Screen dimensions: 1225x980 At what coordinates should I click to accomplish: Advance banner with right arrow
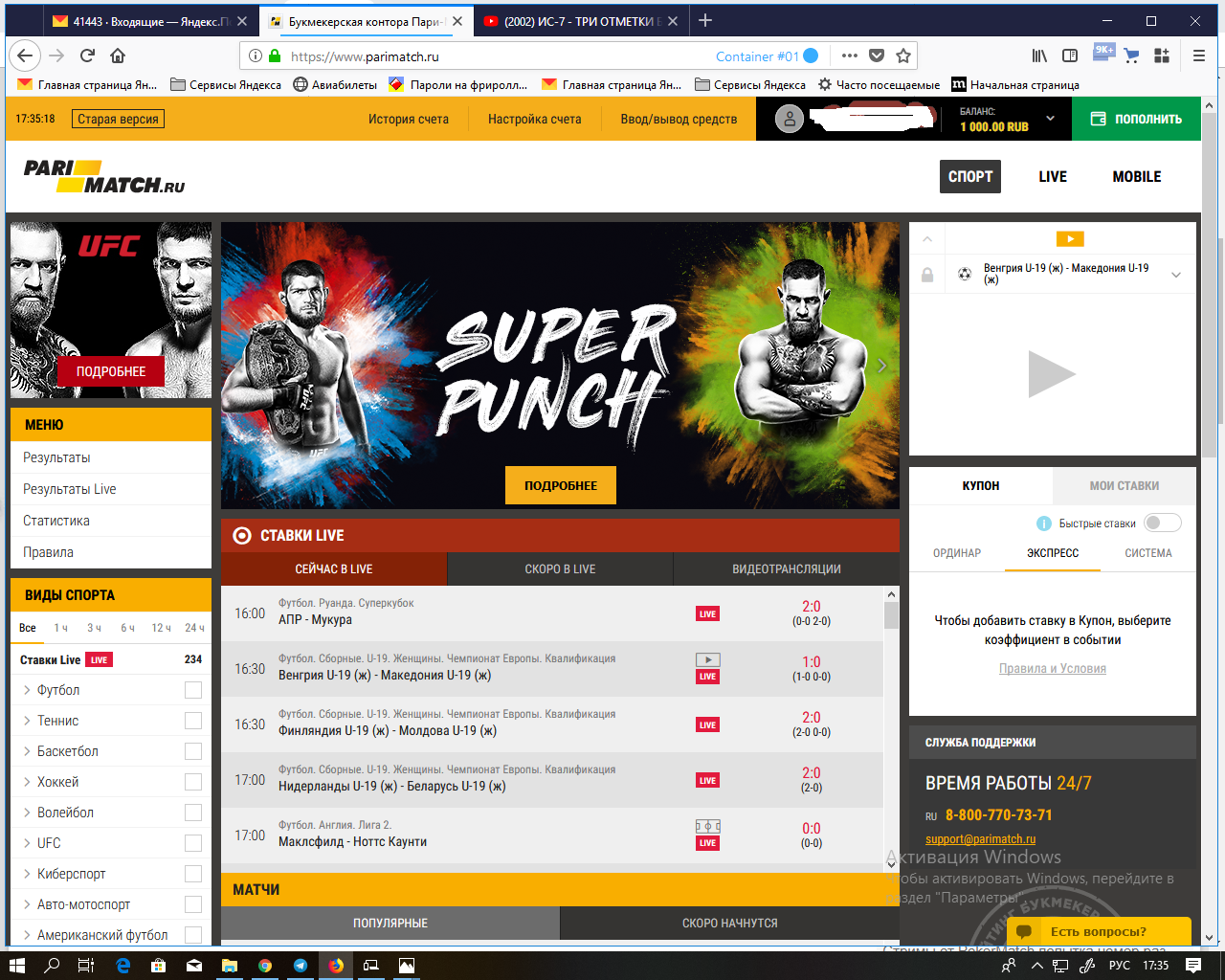[881, 366]
